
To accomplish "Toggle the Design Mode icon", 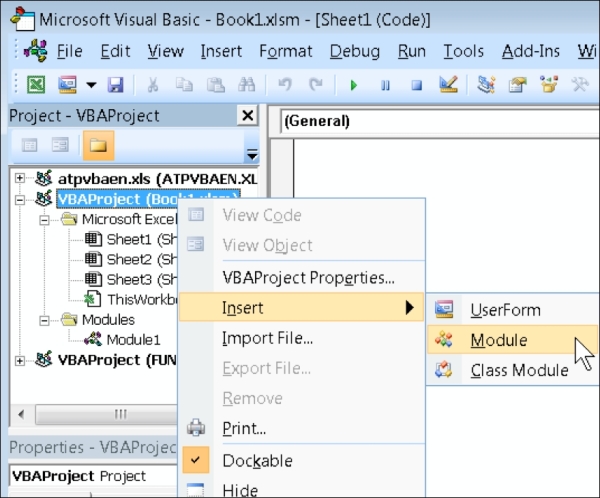I will tap(448, 84).
